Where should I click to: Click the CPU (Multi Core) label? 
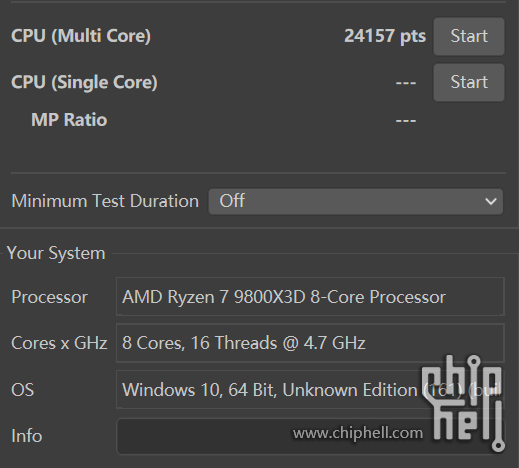click(x=81, y=36)
